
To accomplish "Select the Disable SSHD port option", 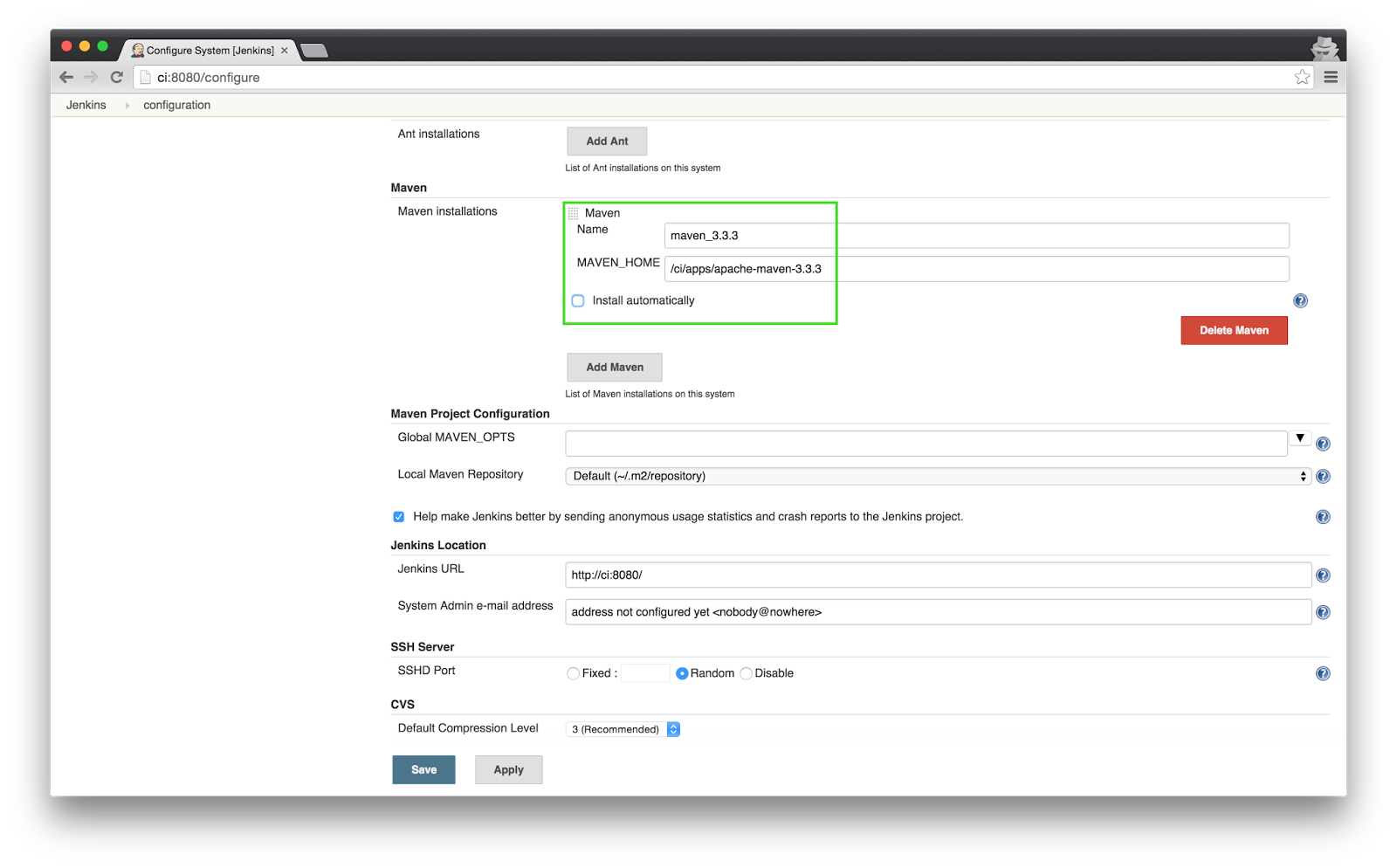I will pyautogui.click(x=746, y=673).
